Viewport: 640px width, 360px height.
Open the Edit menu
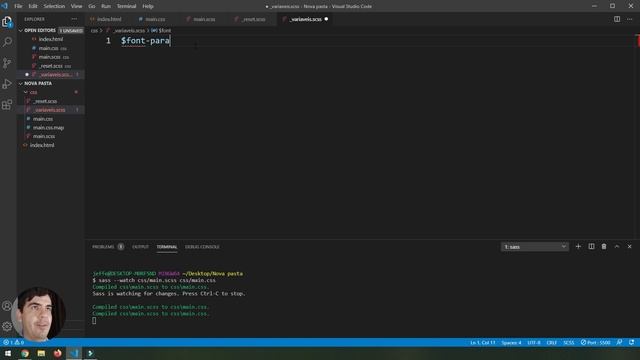[33, 6]
